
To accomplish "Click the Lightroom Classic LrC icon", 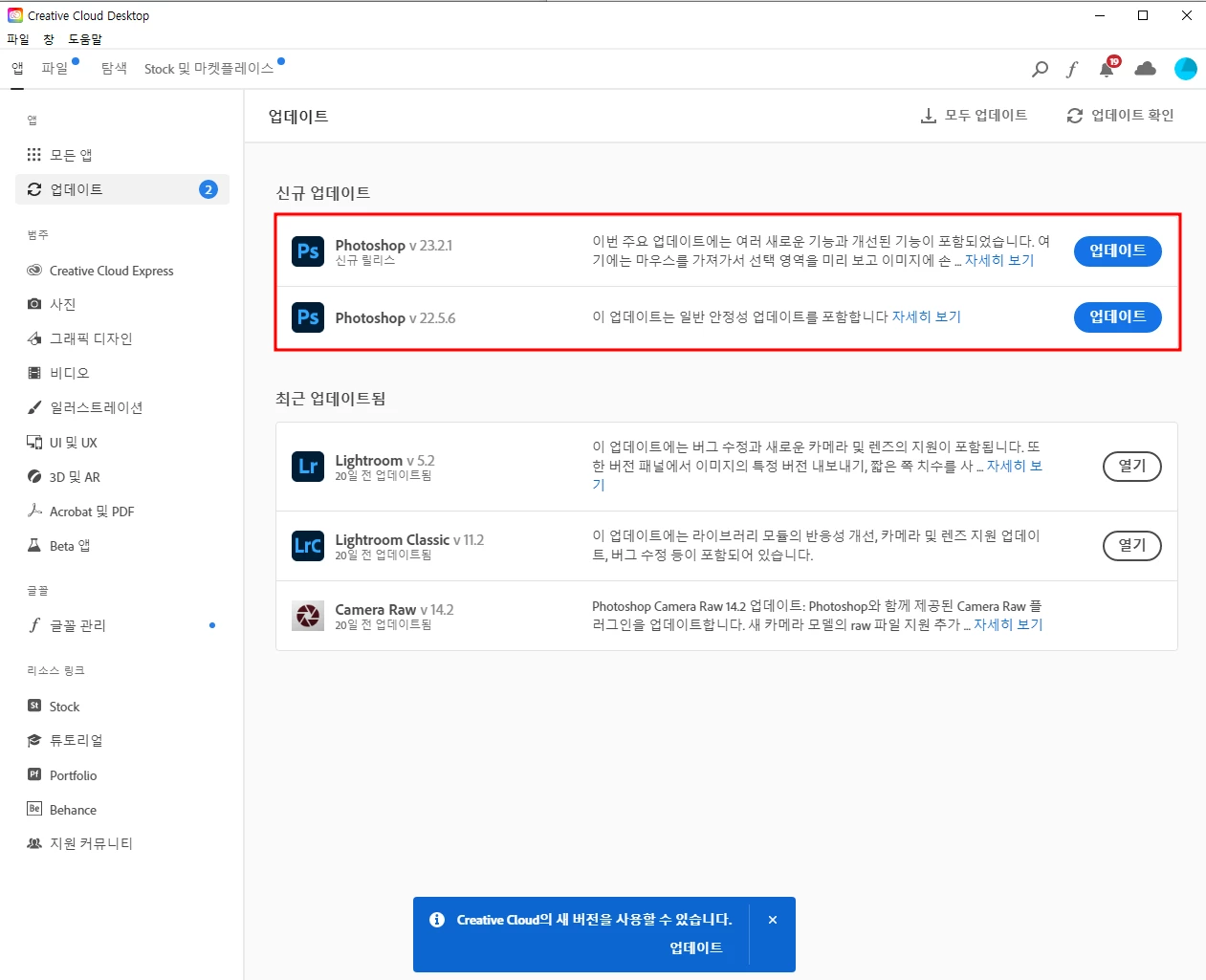I will 308,545.
